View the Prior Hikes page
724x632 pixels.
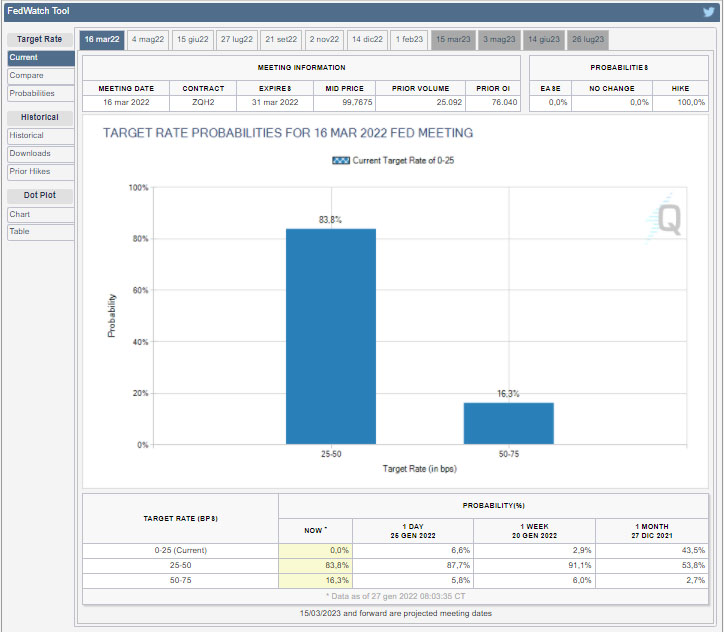coord(40,171)
